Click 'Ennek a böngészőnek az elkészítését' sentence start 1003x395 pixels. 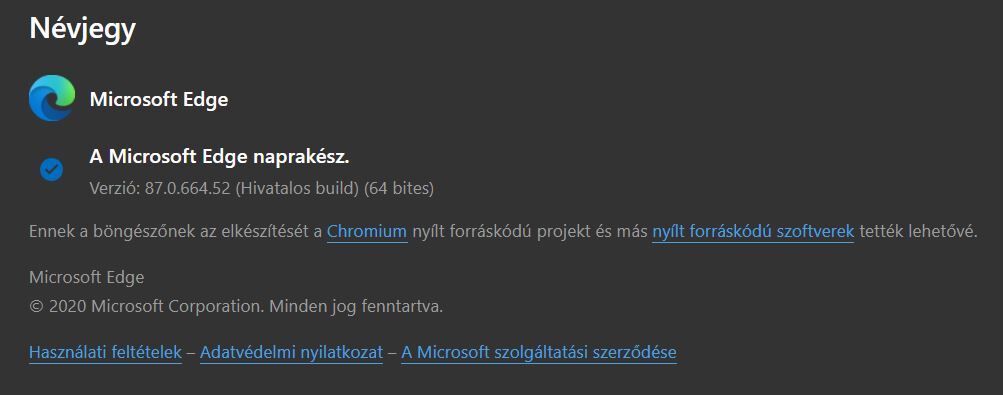175,231
